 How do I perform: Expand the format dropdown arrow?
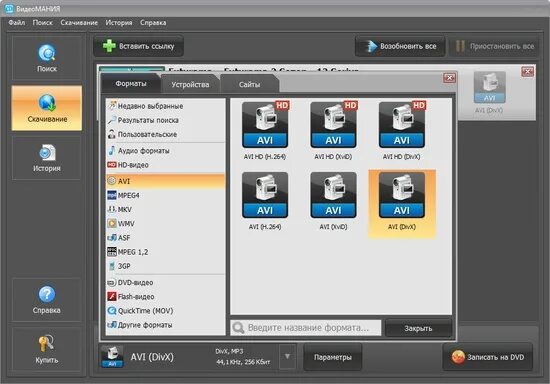[x=287, y=357]
